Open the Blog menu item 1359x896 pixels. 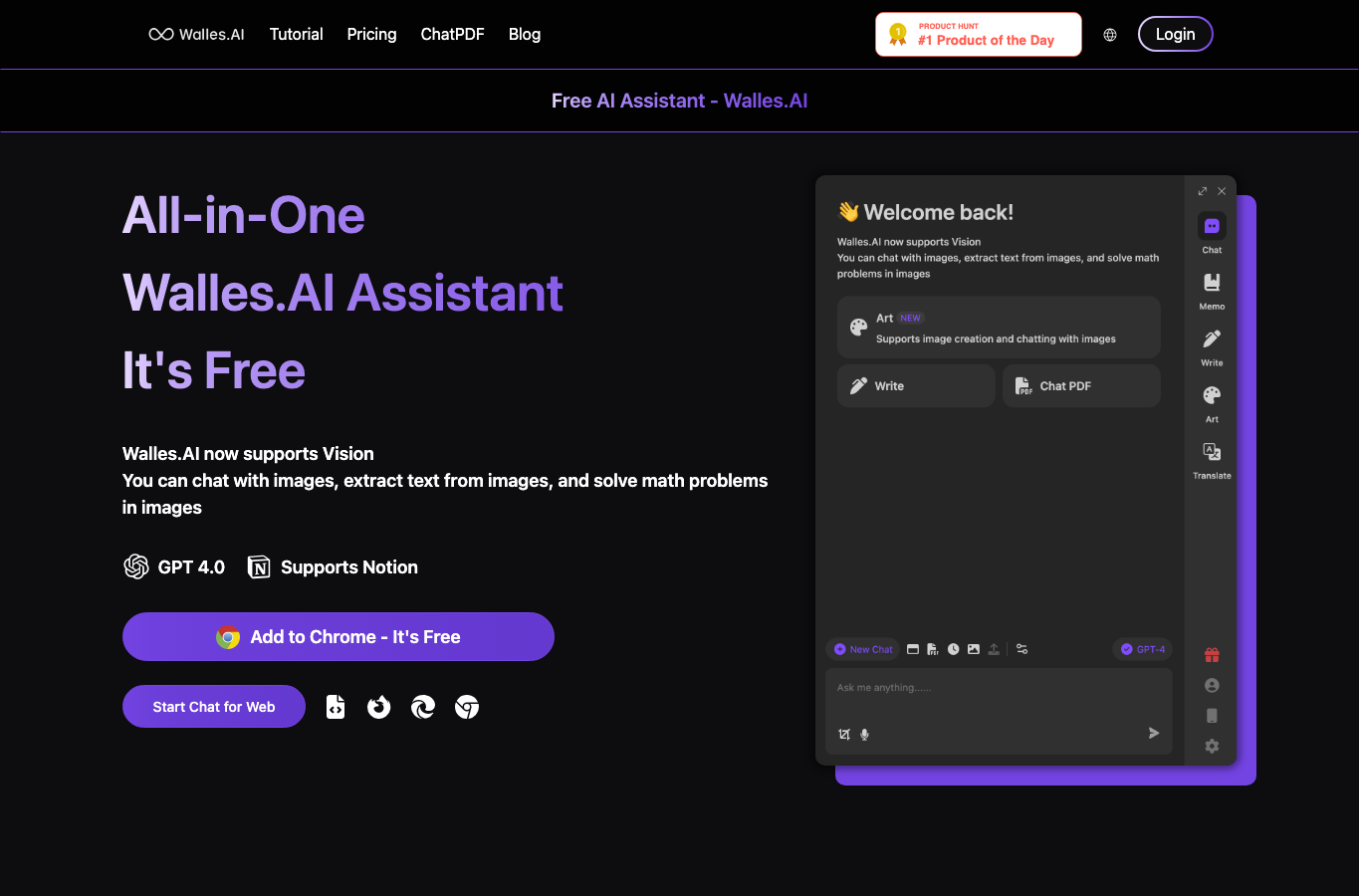[525, 34]
